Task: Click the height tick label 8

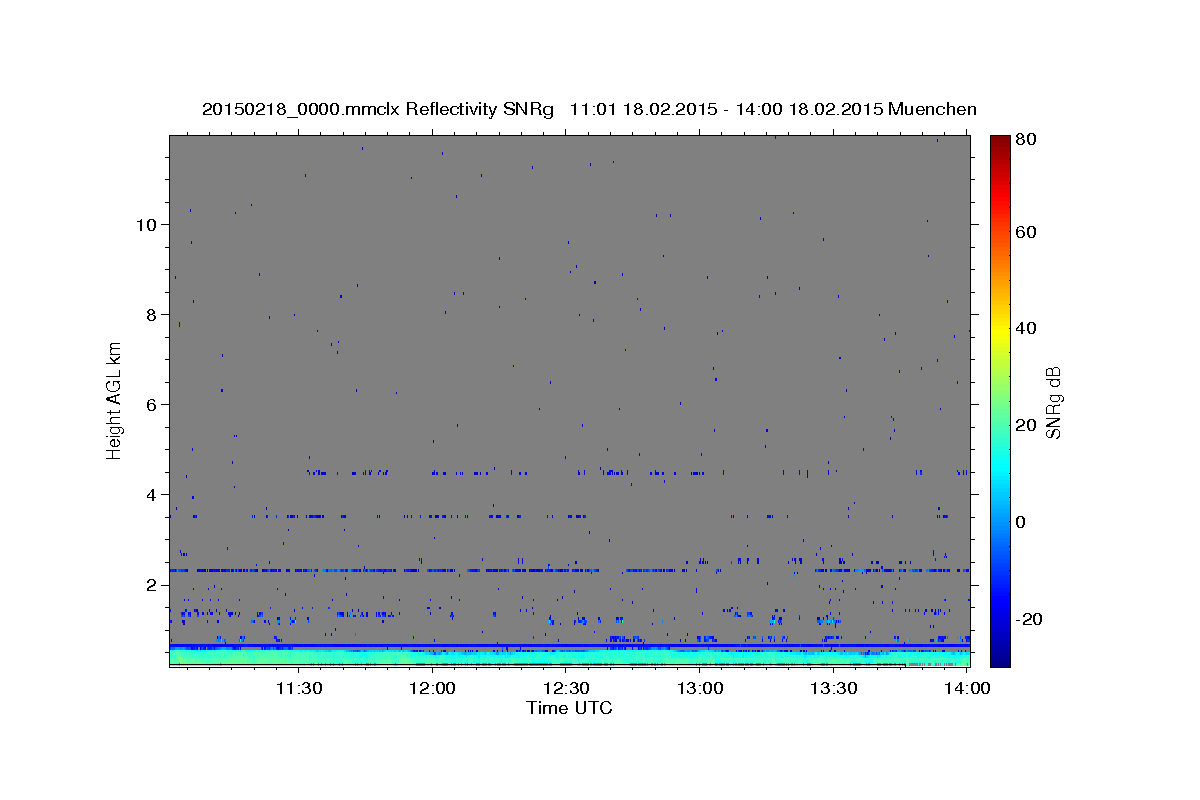Action: point(151,314)
